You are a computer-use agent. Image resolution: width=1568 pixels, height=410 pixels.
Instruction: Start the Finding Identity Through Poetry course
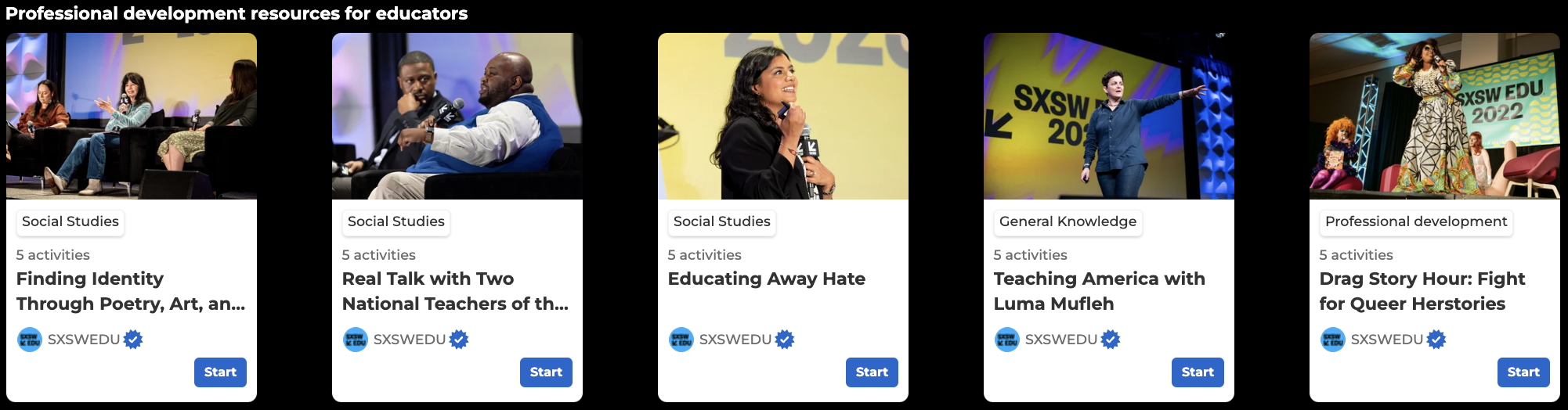(220, 372)
